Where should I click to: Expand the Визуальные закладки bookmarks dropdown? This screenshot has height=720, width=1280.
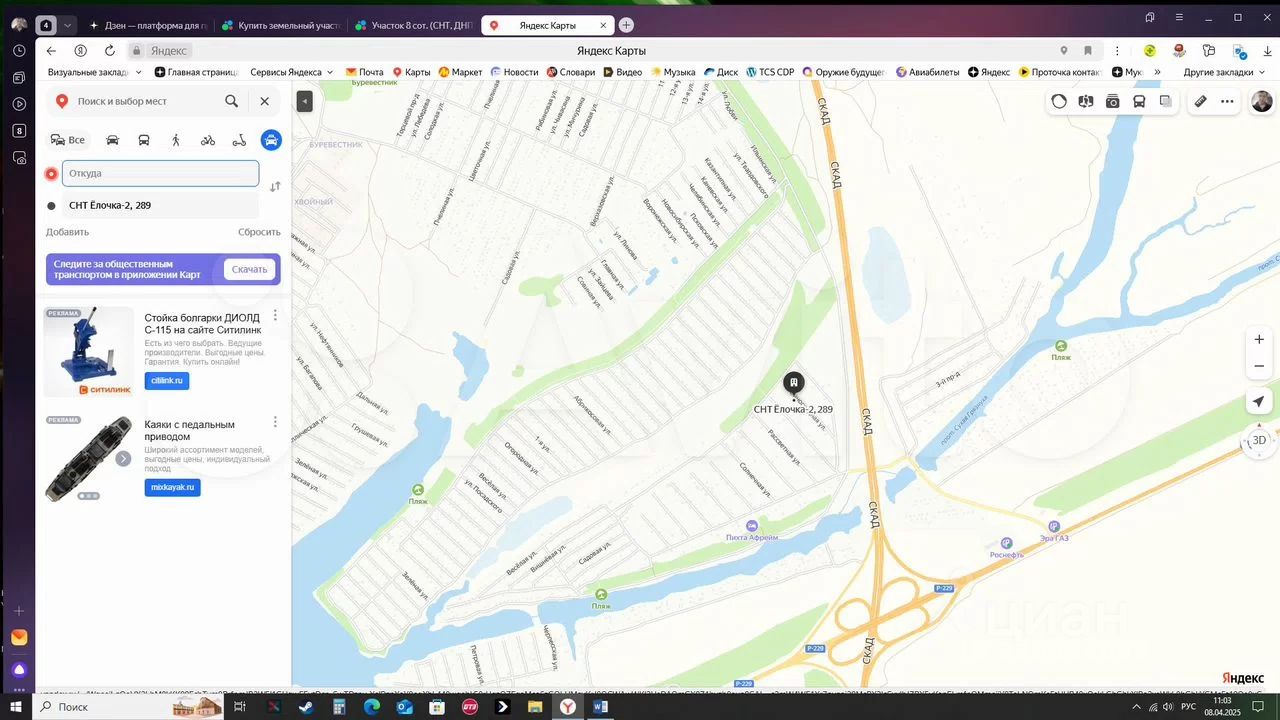click(x=95, y=72)
